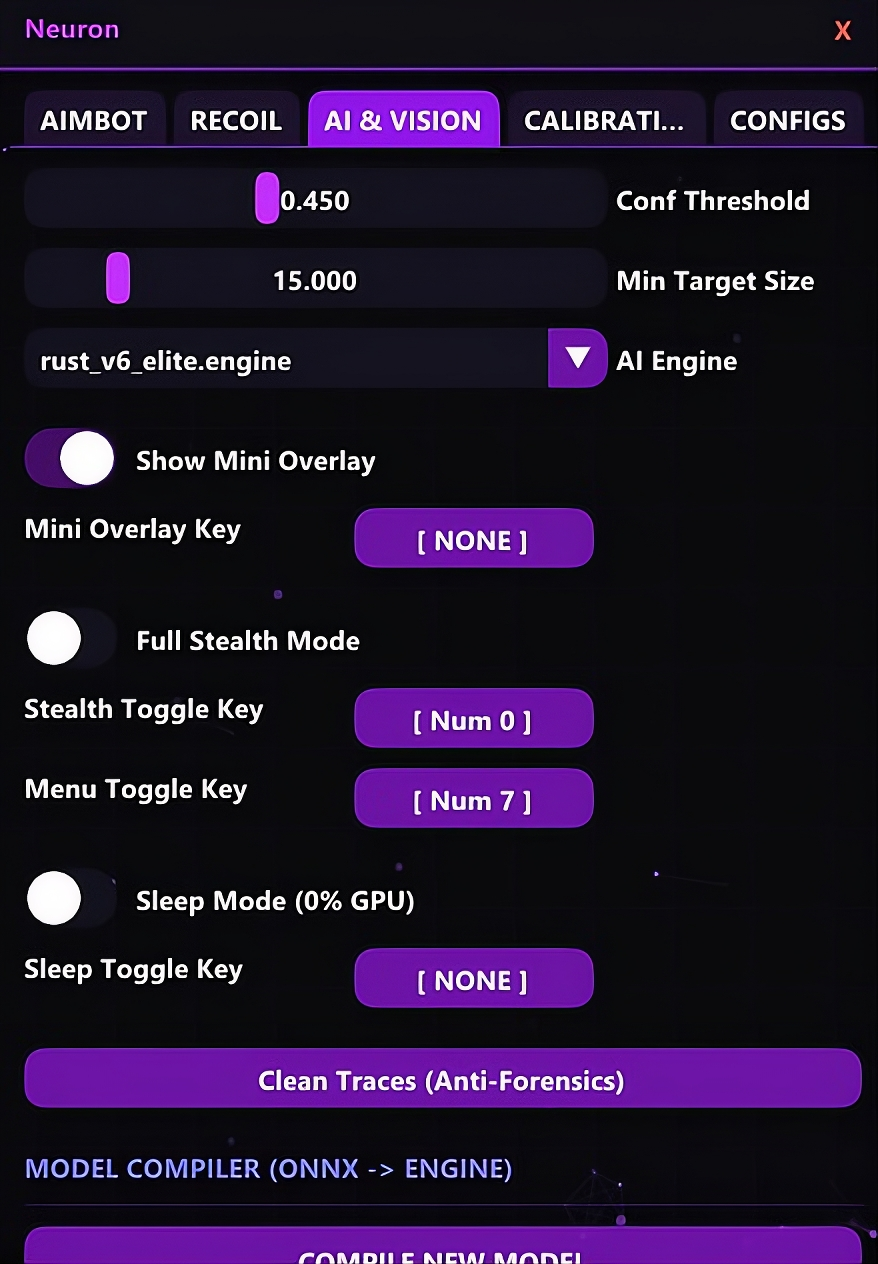The height and width of the screenshot is (1264, 878).
Task: Click the Min Target Size slider handle
Action: pyautogui.click(x=118, y=278)
